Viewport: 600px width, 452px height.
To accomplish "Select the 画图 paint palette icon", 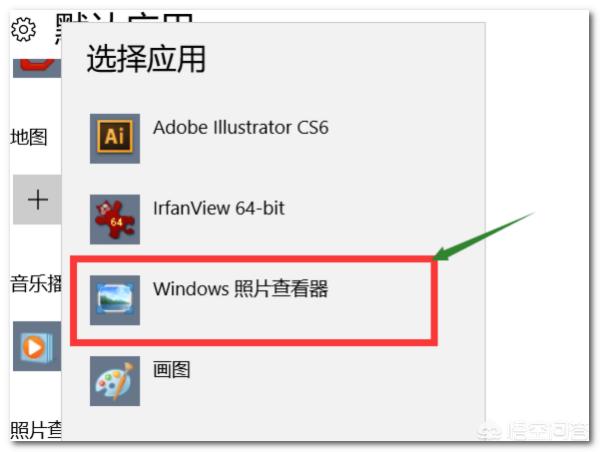I will click(115, 381).
